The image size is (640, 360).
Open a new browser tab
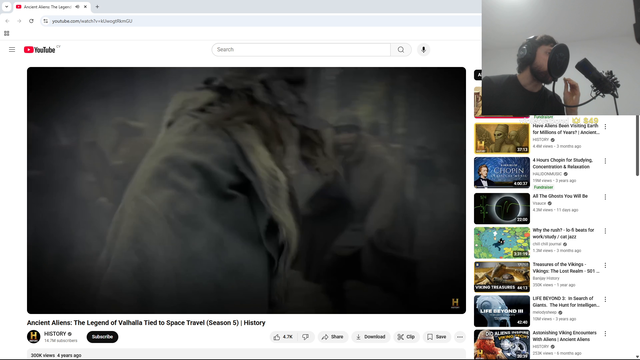(97, 7)
